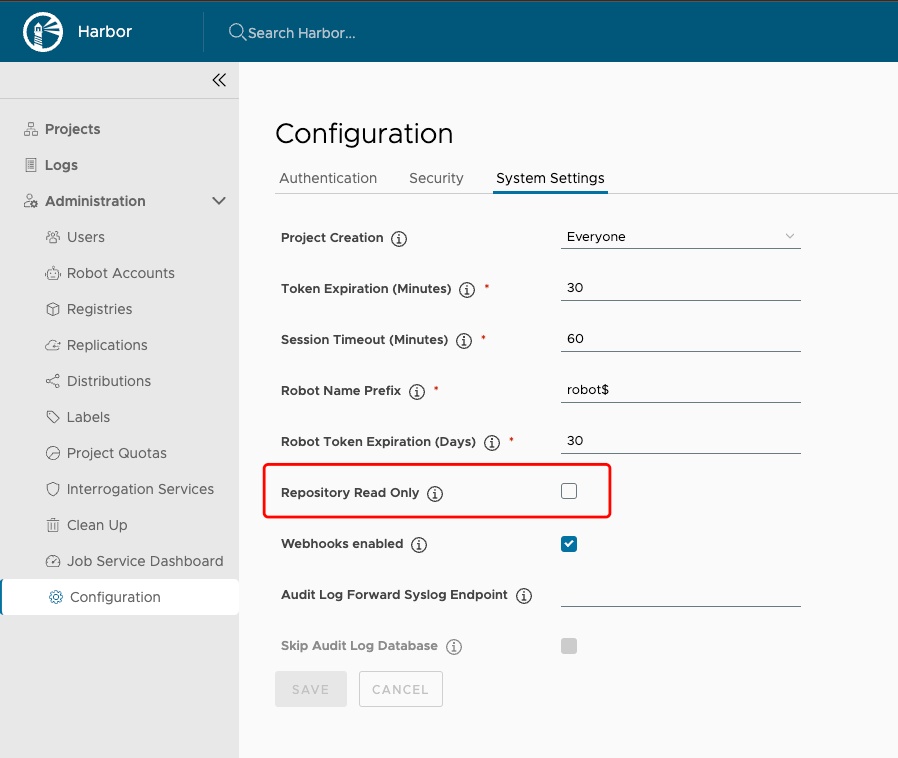Open the Project Creation dropdown

[x=680, y=237]
